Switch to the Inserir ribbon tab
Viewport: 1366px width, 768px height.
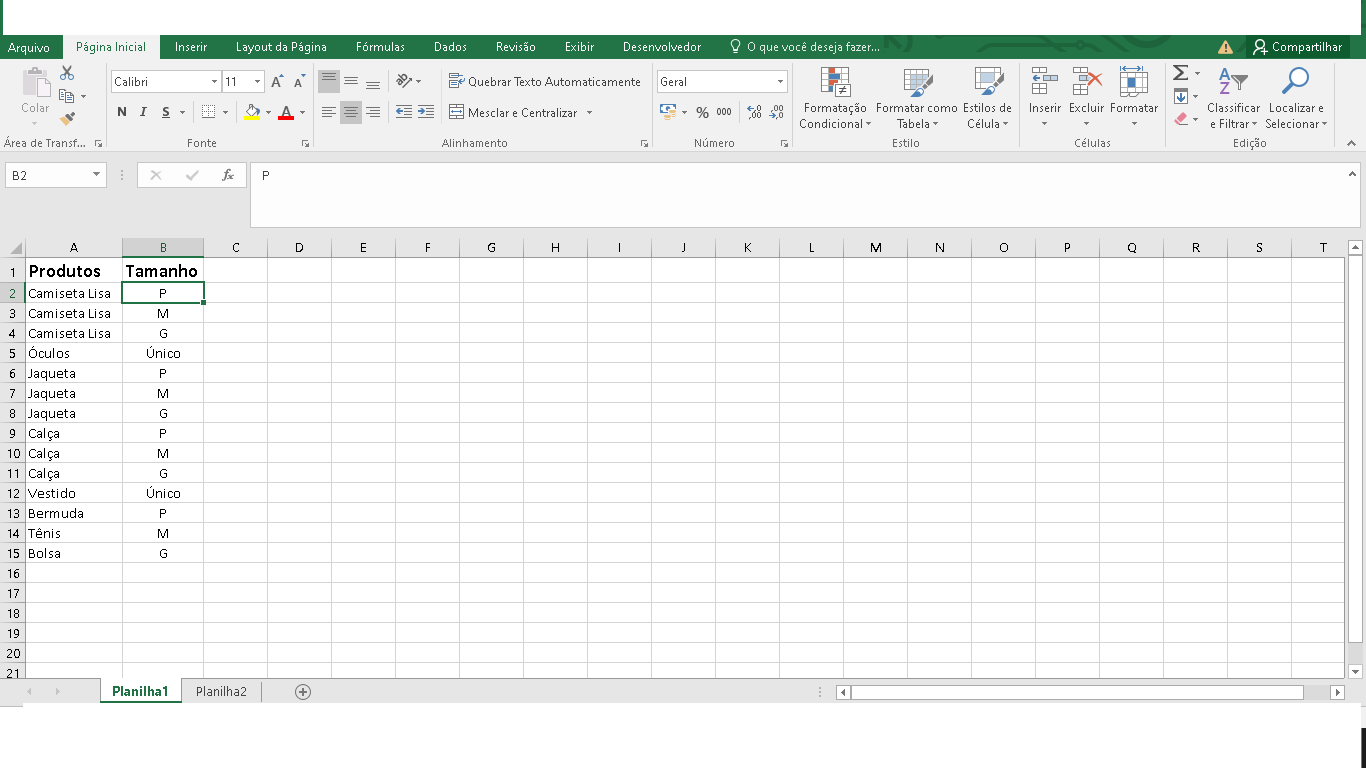click(191, 47)
